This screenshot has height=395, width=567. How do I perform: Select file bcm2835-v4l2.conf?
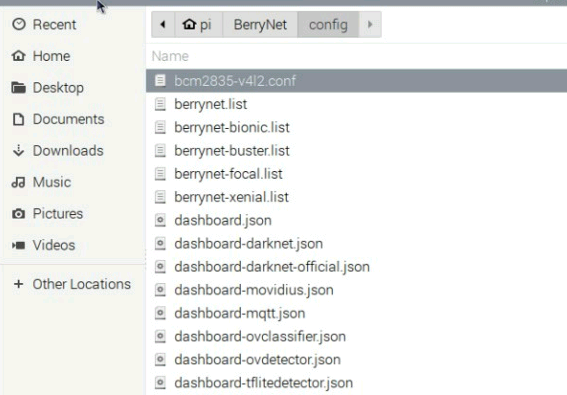click(x=357, y=81)
